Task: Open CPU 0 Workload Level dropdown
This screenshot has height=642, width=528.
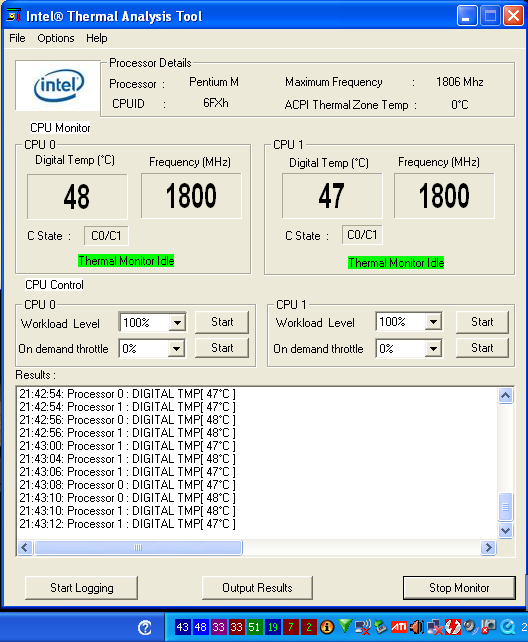Action: point(177,323)
